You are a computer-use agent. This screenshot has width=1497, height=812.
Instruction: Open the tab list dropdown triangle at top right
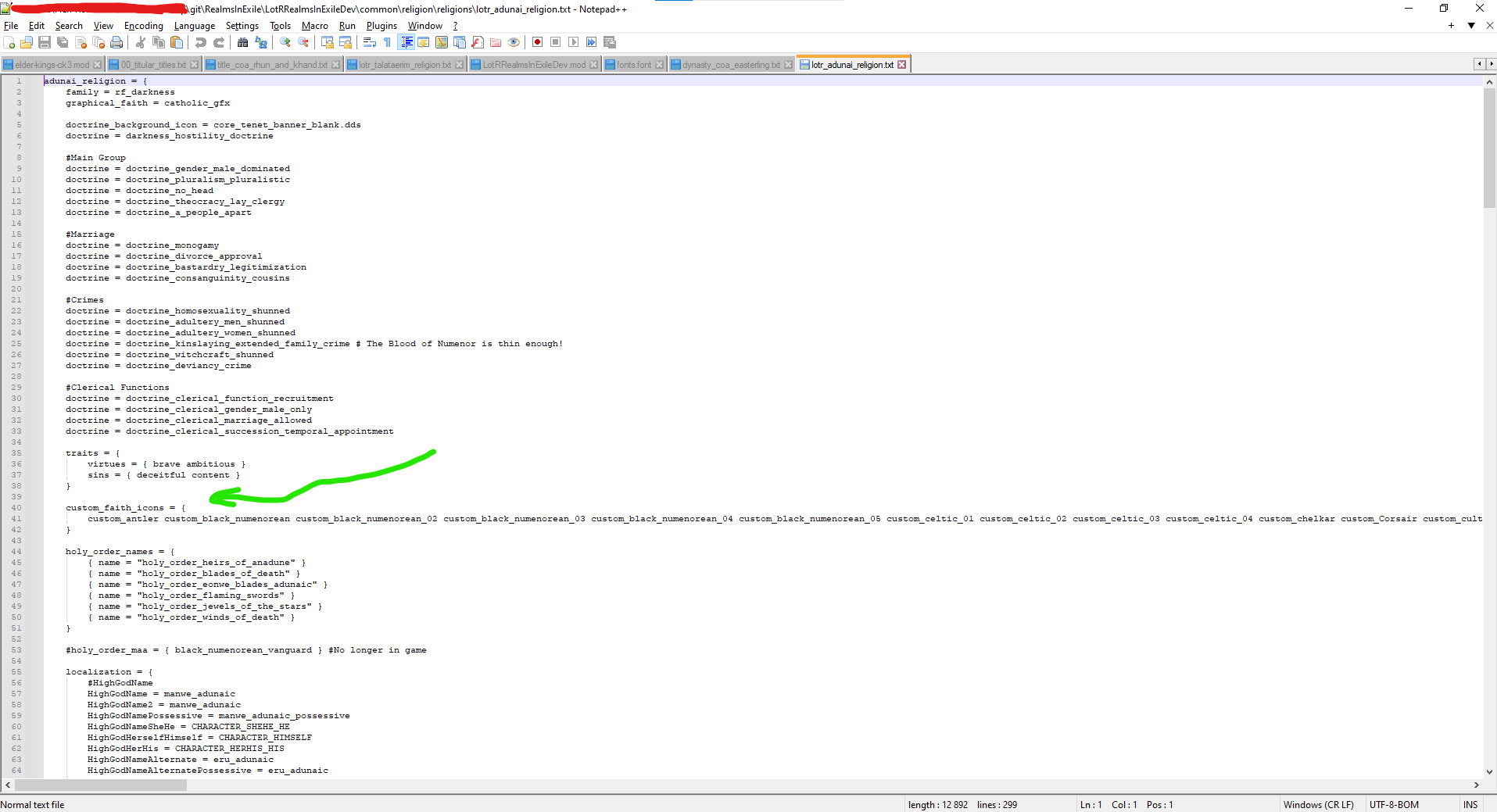[1471, 26]
